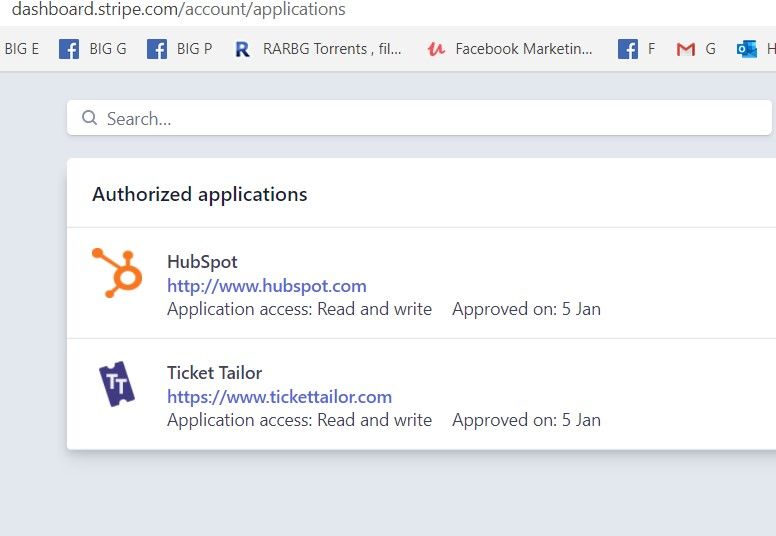The image size is (776, 536).
Task: Click HubSpot's Approved on: 5 Jan text
Action: coord(527,309)
